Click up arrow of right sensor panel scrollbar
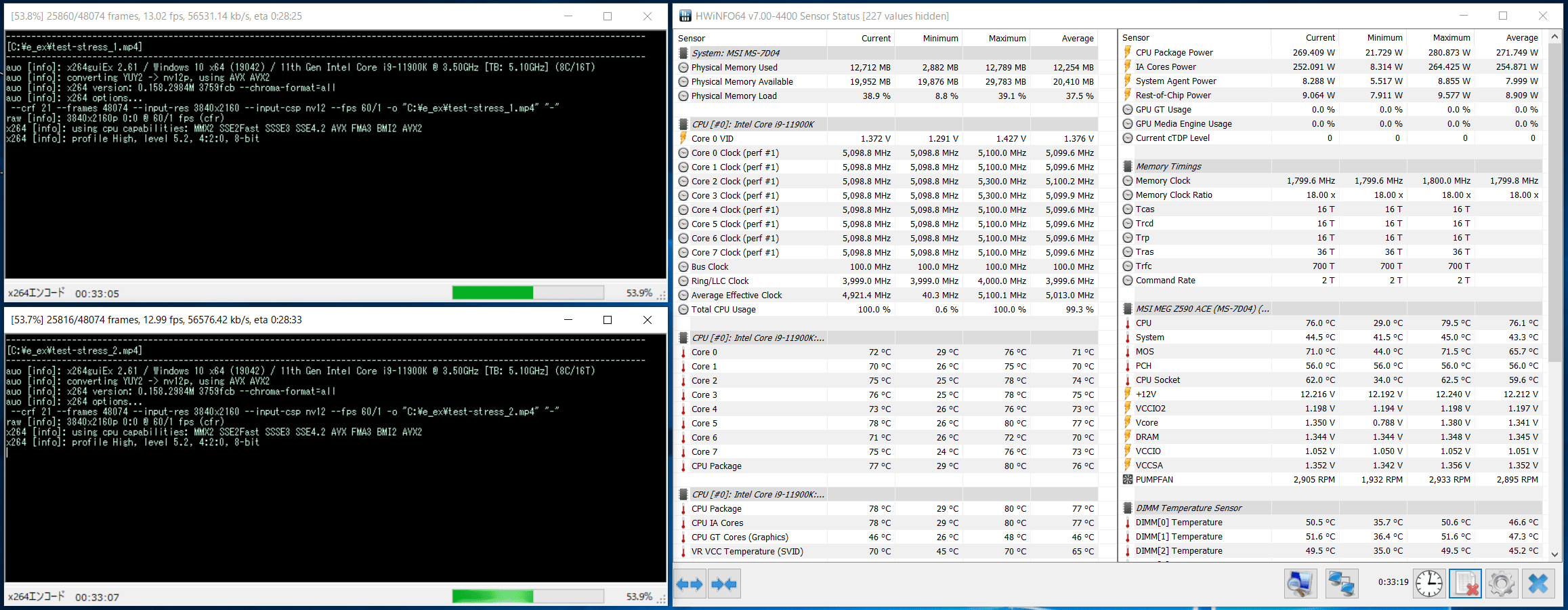 1554,37
